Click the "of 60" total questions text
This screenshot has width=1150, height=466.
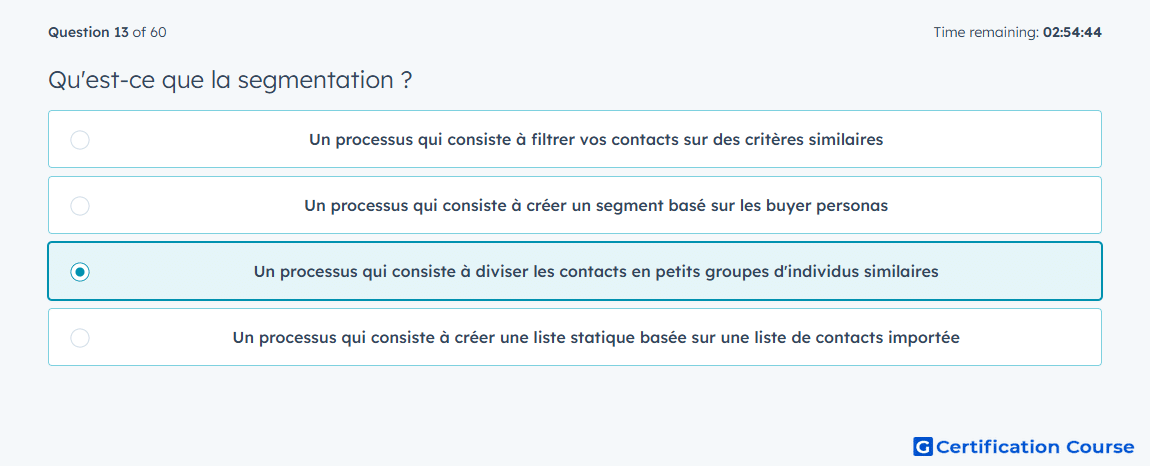coord(149,32)
